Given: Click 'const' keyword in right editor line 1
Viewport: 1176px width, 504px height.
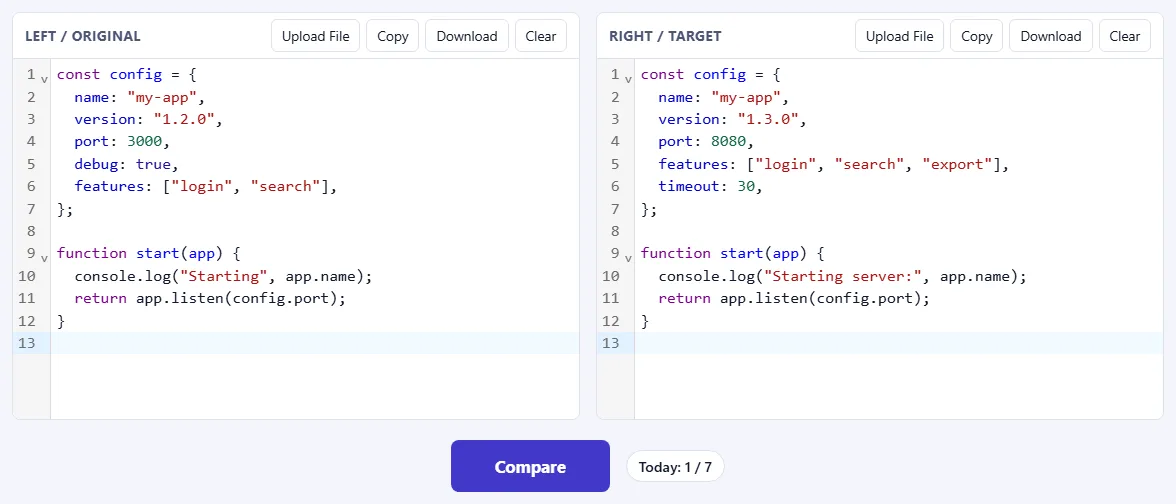Looking at the screenshot, I should coord(663,74).
